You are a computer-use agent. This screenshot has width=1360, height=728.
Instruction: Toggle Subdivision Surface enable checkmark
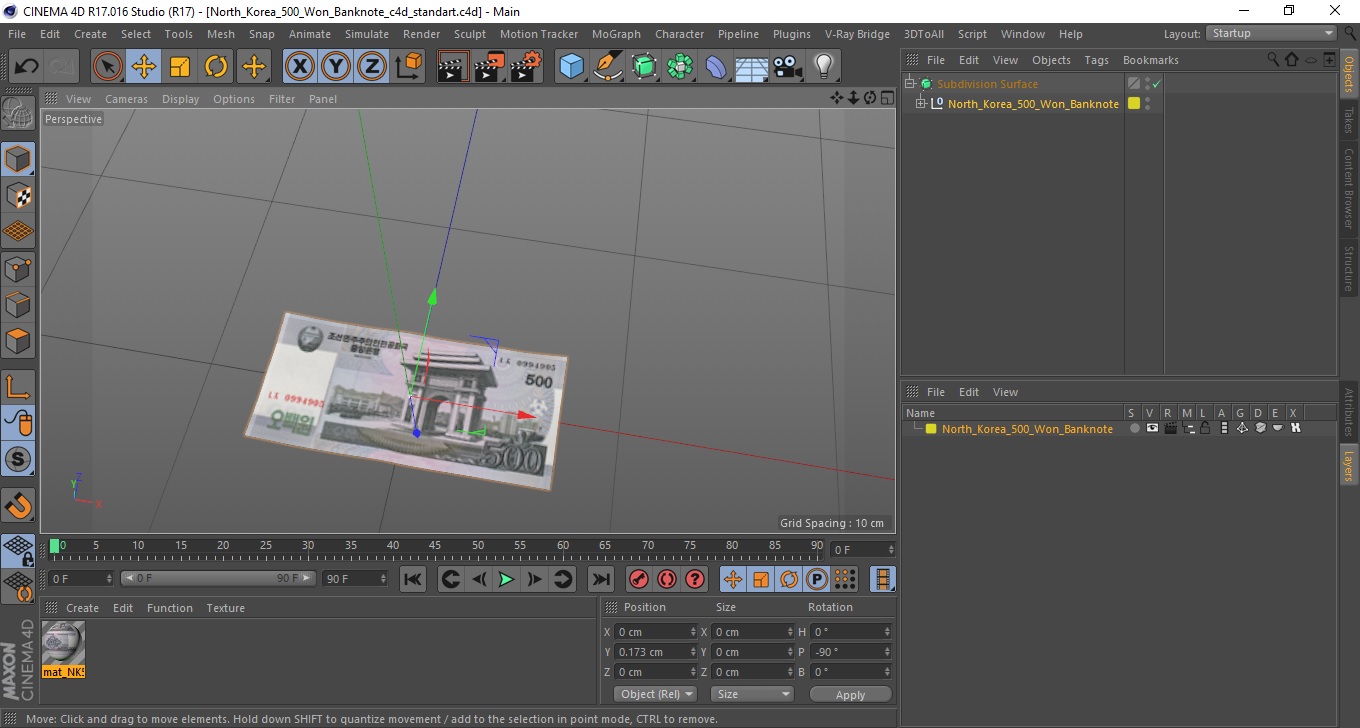(1156, 84)
